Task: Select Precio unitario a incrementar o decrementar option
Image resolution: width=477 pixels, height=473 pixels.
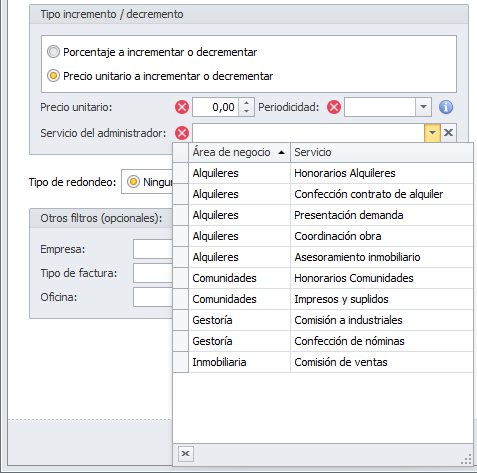Action: (53, 76)
